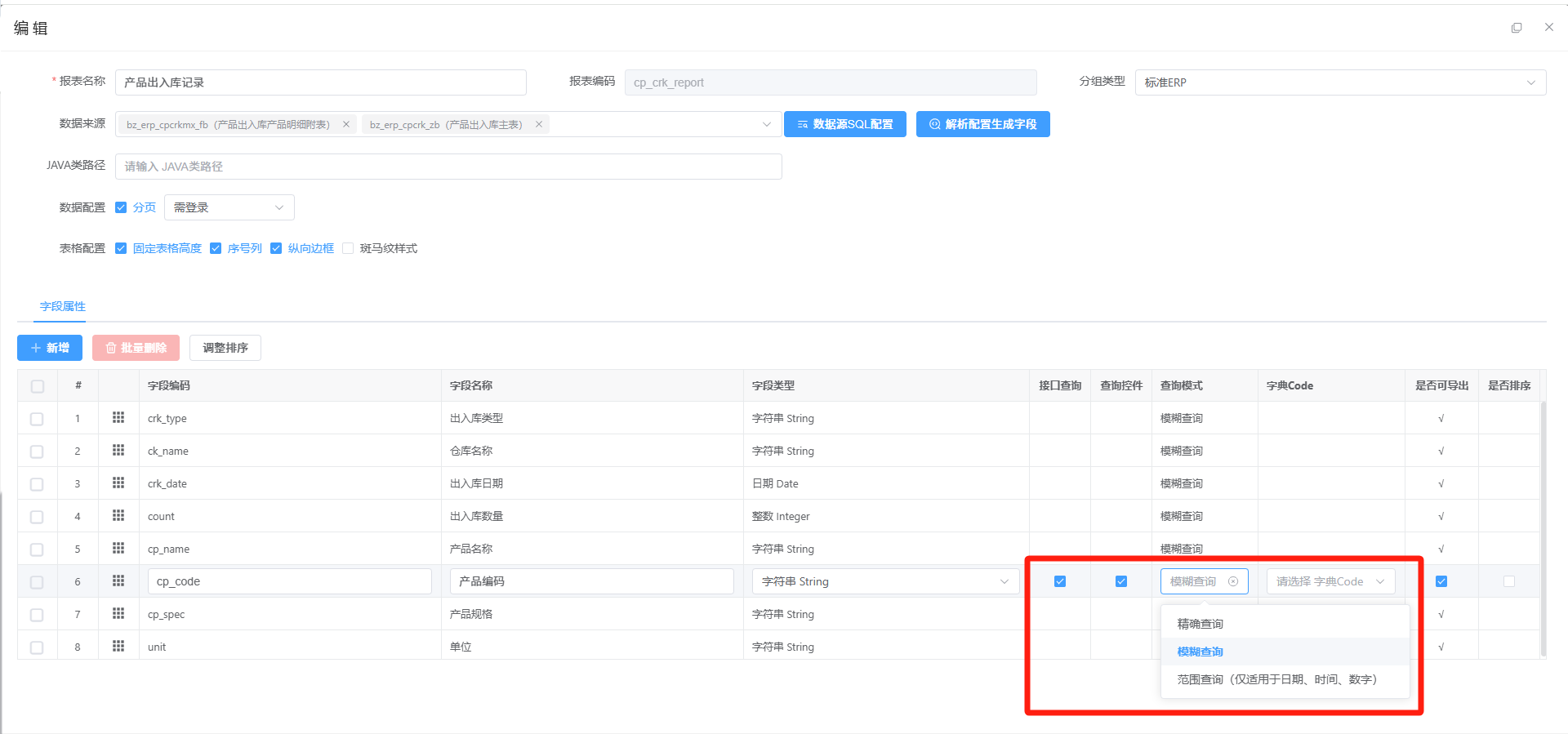
Task: Clear the 模糊查询 query mode selection
Action: (1233, 581)
